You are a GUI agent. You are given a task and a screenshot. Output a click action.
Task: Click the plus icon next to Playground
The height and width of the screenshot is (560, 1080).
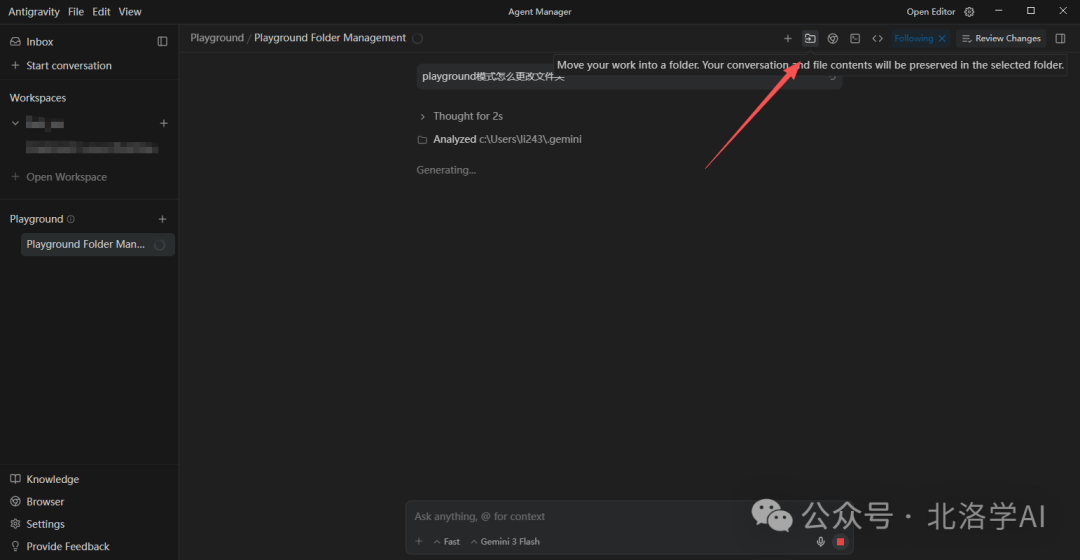tap(163, 219)
